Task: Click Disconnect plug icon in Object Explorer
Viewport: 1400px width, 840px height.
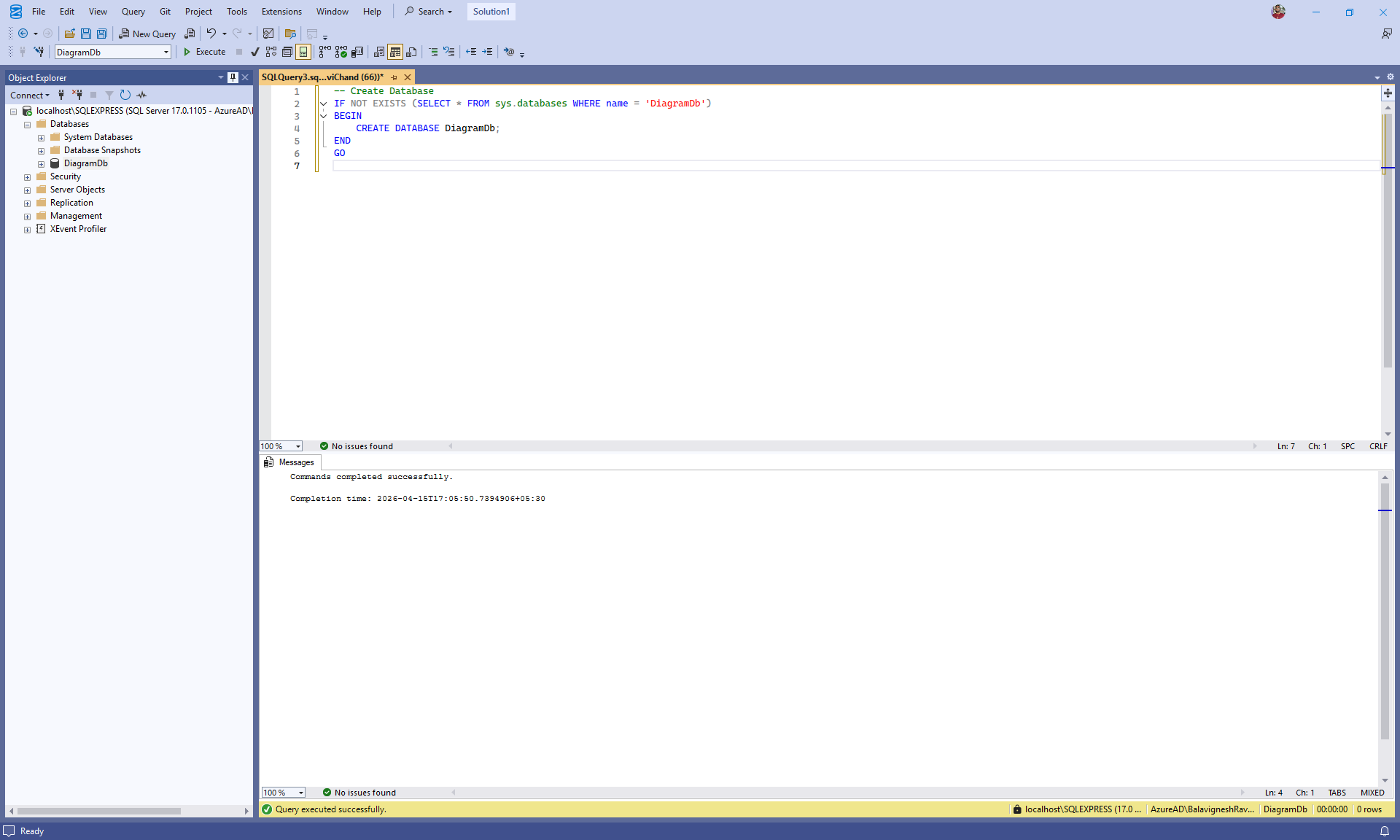Action: pyautogui.click(x=77, y=95)
